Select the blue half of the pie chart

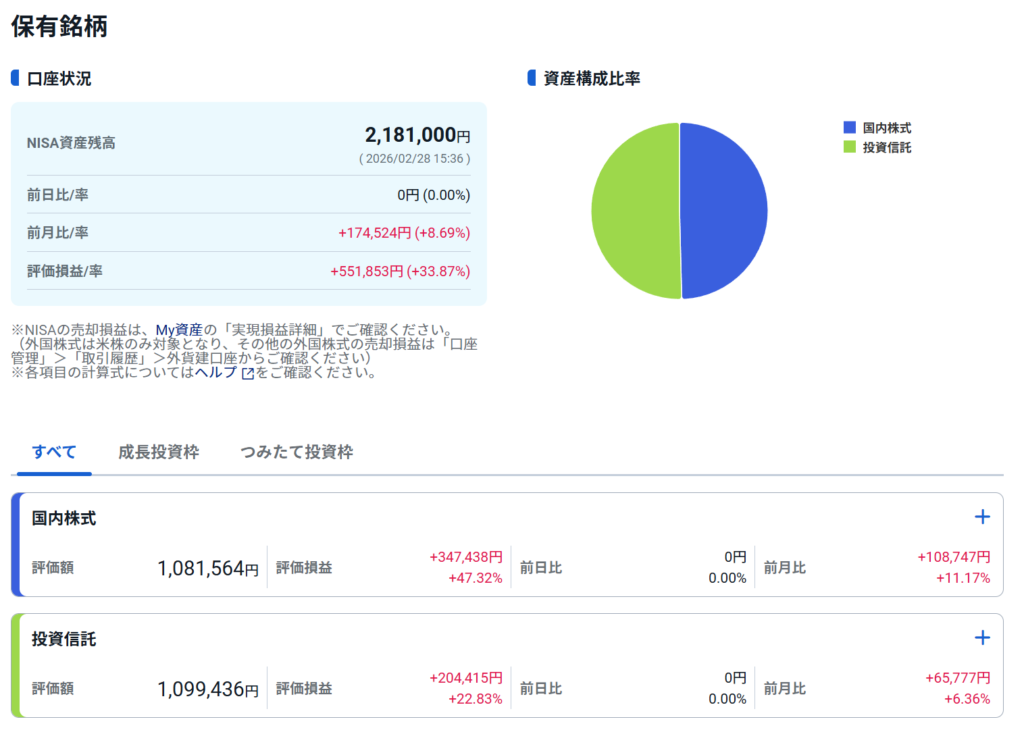point(724,210)
